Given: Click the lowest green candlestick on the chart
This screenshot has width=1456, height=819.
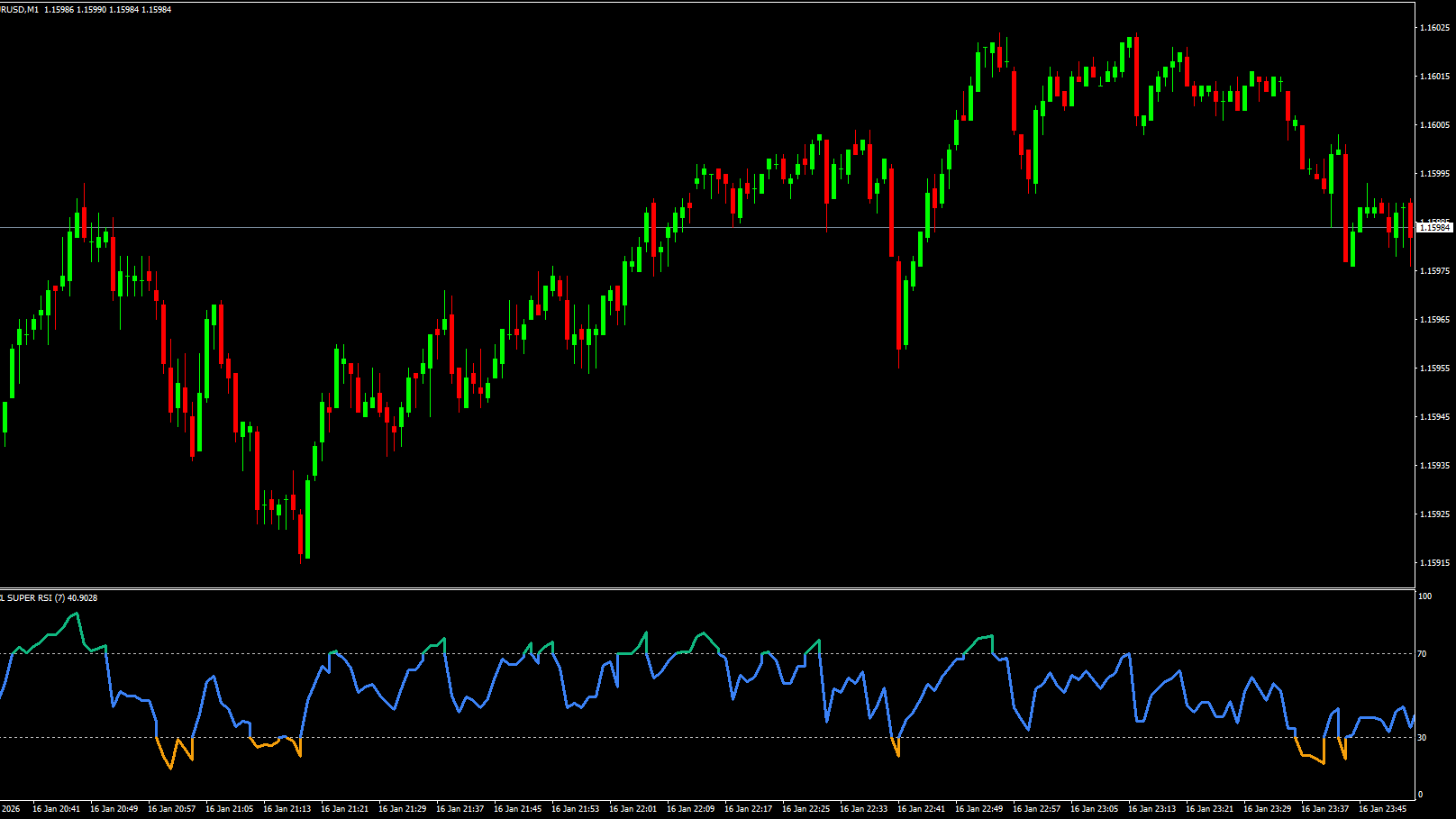Looking at the screenshot, I should [x=307, y=518].
